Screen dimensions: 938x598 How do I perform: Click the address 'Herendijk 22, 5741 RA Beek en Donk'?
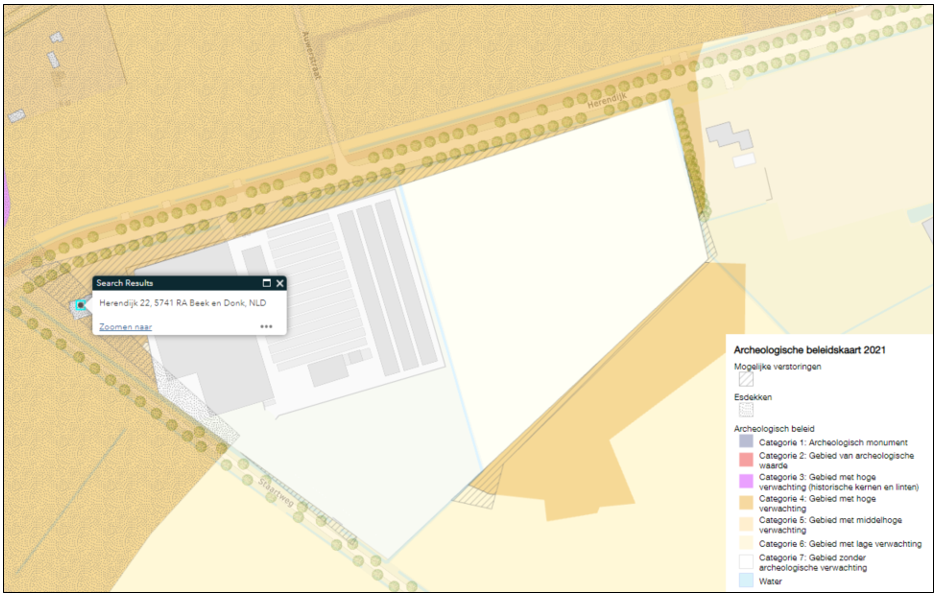coord(182,303)
